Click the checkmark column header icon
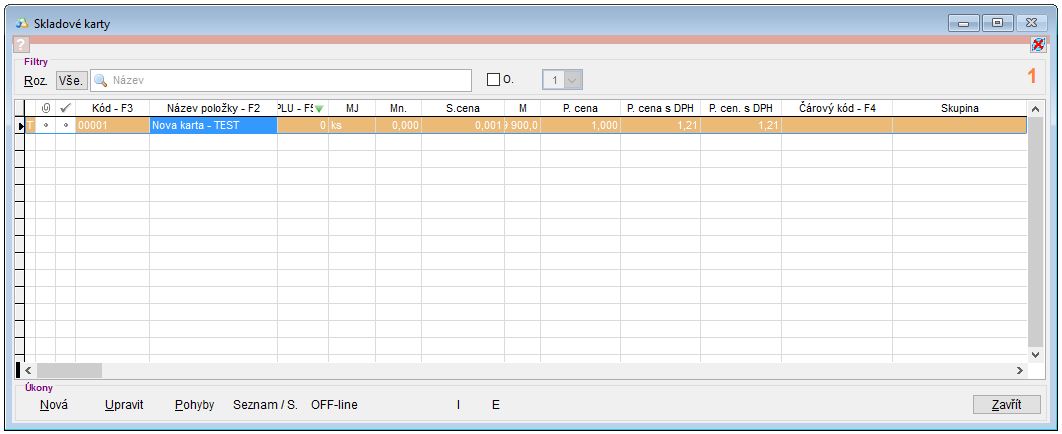The width and height of the screenshot is (1062, 434). pos(65,108)
